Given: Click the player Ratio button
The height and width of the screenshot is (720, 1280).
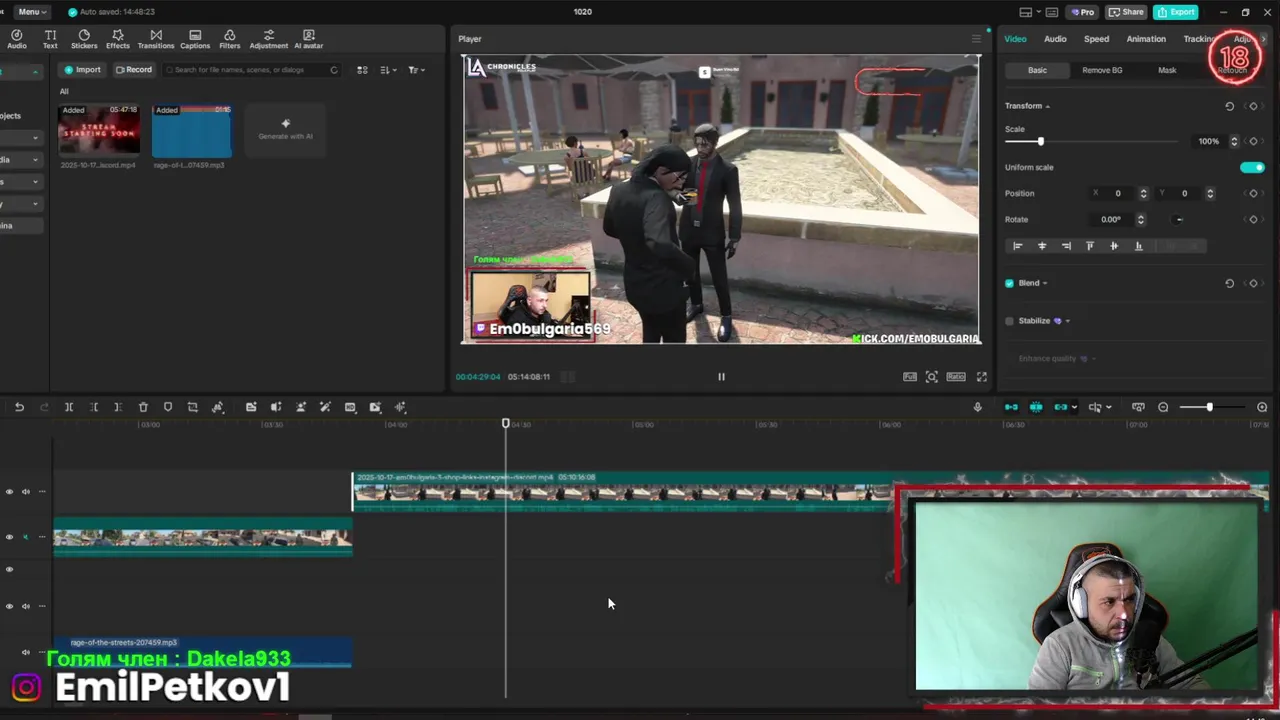Looking at the screenshot, I should 956,377.
